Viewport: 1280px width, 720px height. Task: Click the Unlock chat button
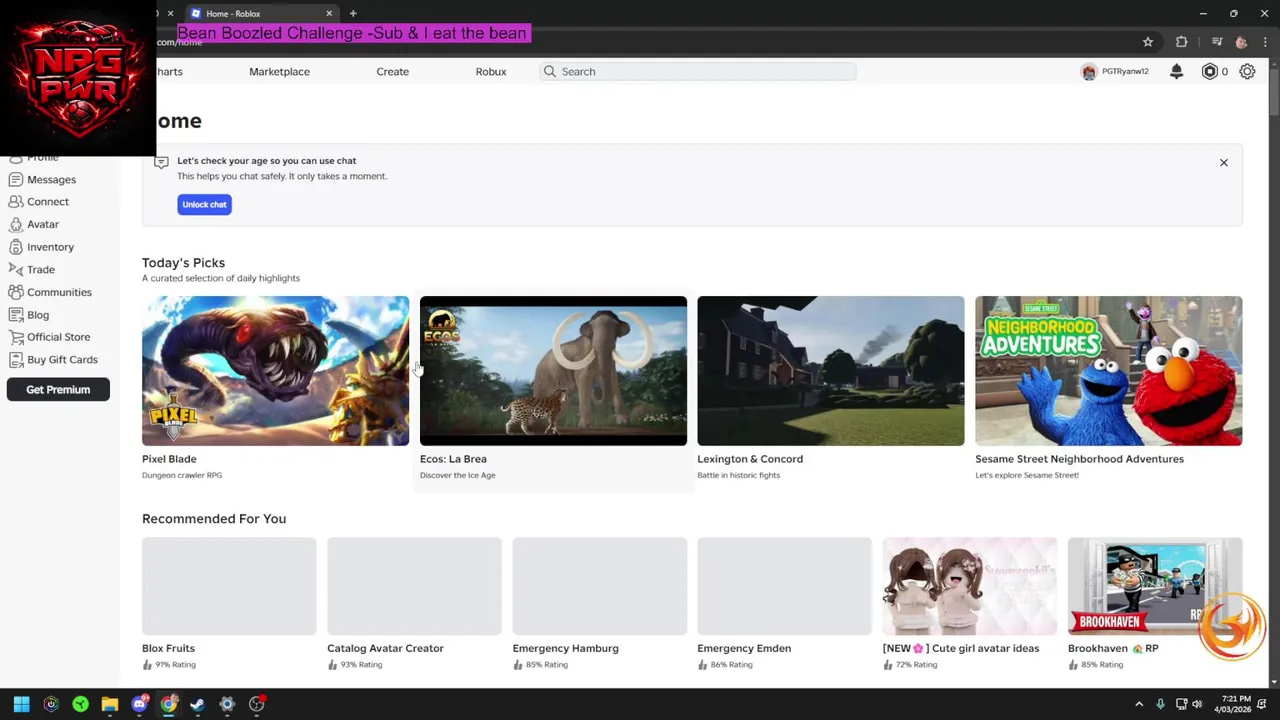(x=204, y=204)
